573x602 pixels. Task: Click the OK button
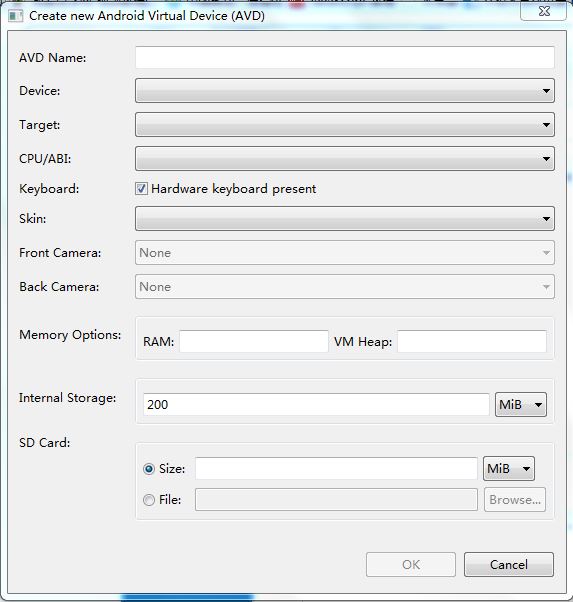[x=411, y=564]
